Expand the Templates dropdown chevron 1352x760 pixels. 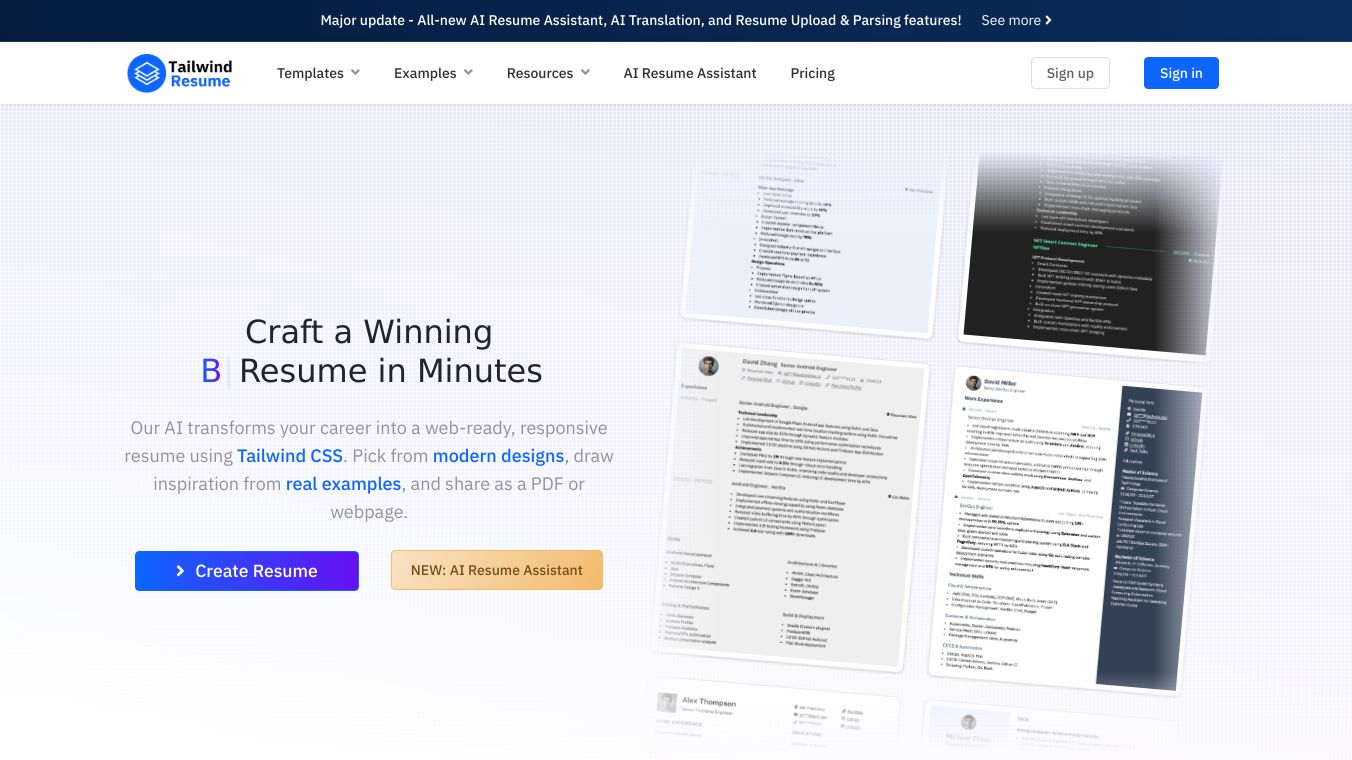tap(355, 72)
